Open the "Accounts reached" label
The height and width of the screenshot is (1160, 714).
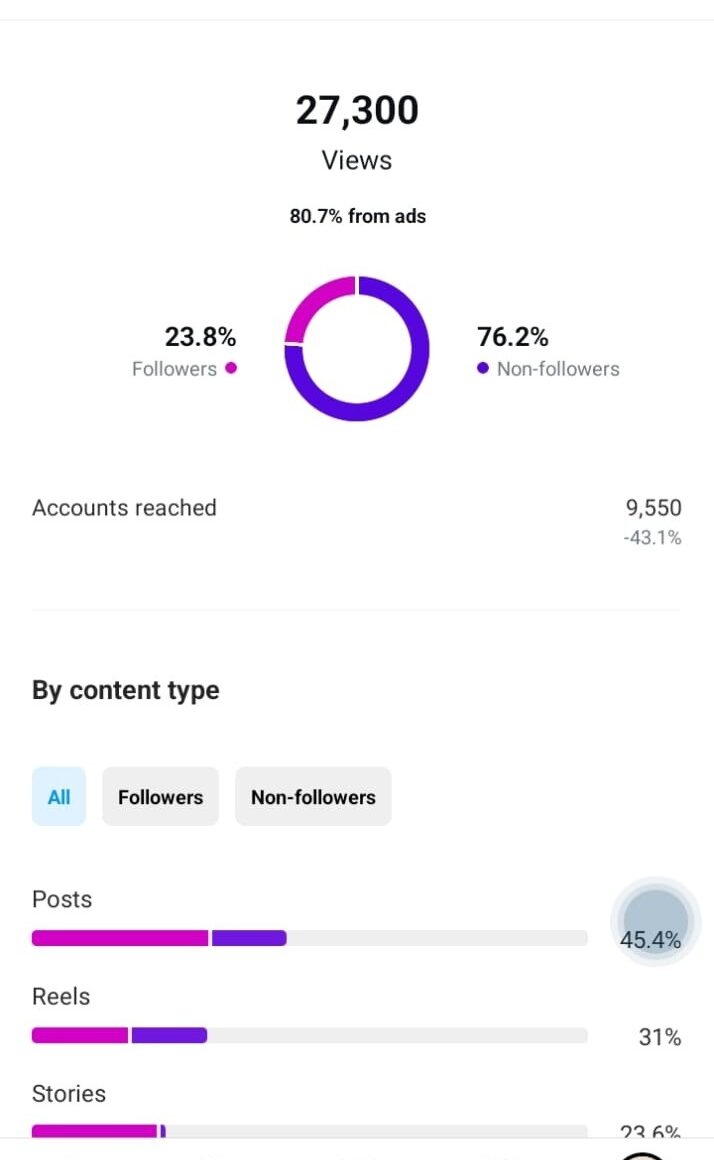[x=124, y=508]
